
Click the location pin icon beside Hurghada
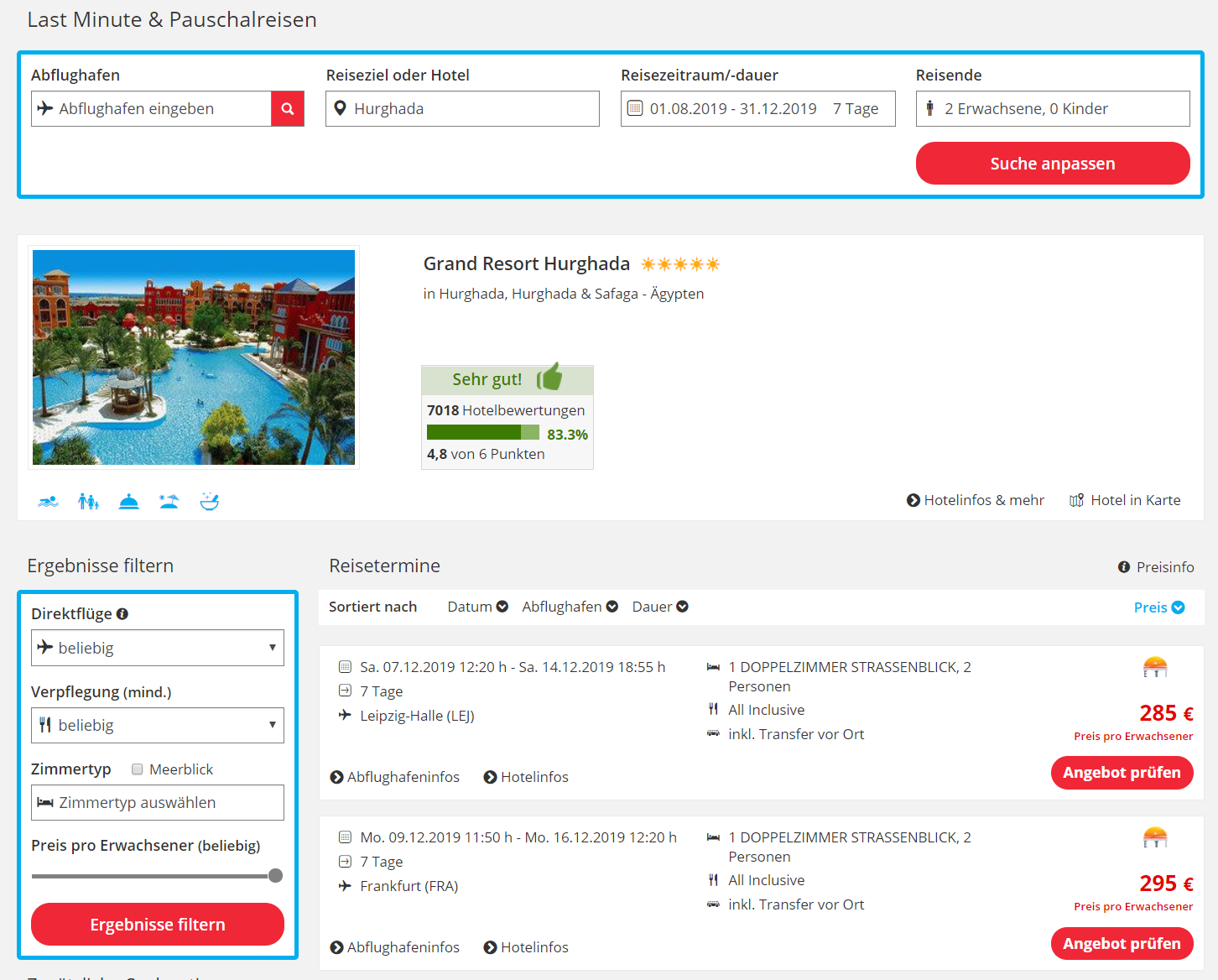point(340,108)
